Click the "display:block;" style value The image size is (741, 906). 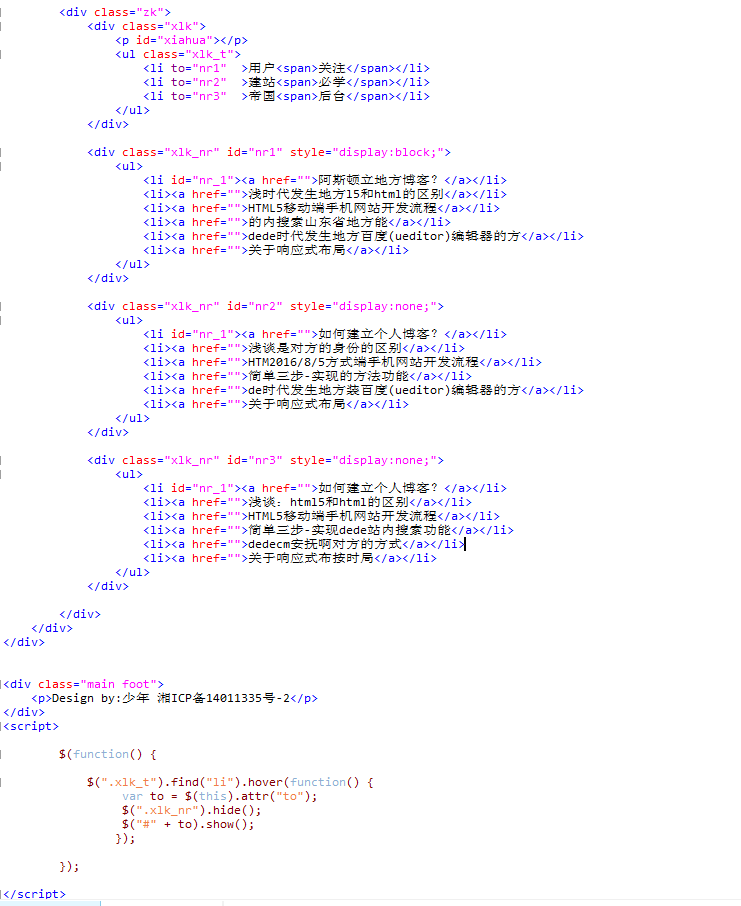pos(388,152)
